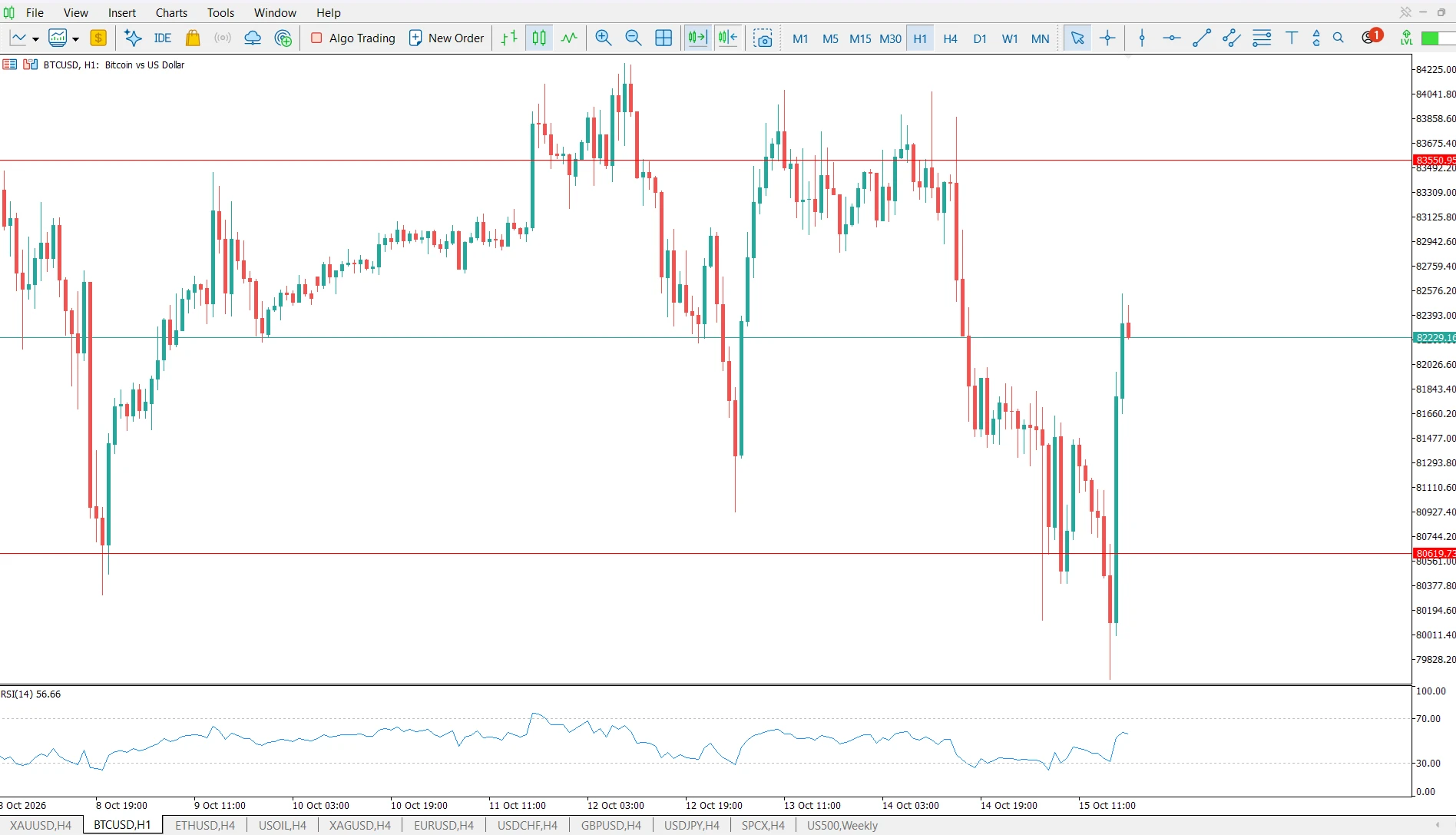
Task: Expand the chart type dropdown arrow
Action: point(35,38)
